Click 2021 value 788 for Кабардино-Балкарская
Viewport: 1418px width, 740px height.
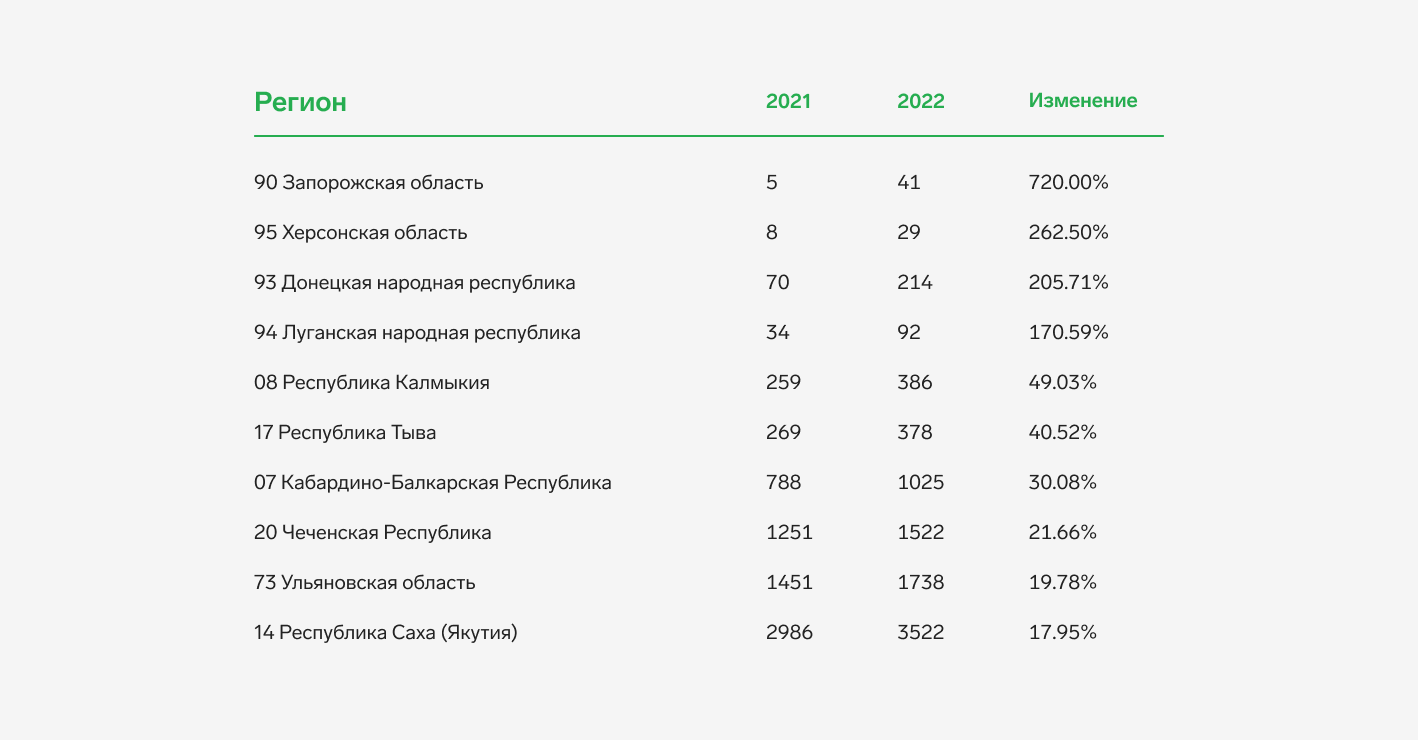784,483
